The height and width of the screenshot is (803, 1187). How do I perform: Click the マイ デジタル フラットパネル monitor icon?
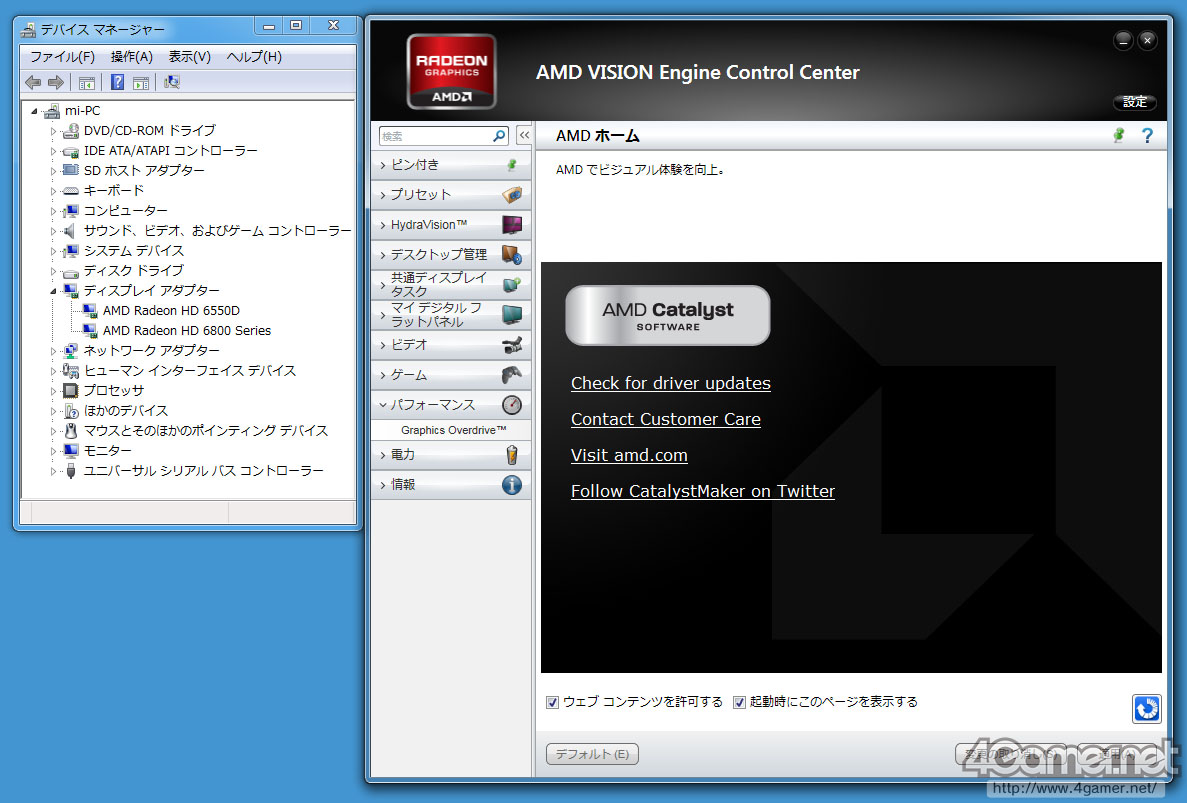point(512,315)
